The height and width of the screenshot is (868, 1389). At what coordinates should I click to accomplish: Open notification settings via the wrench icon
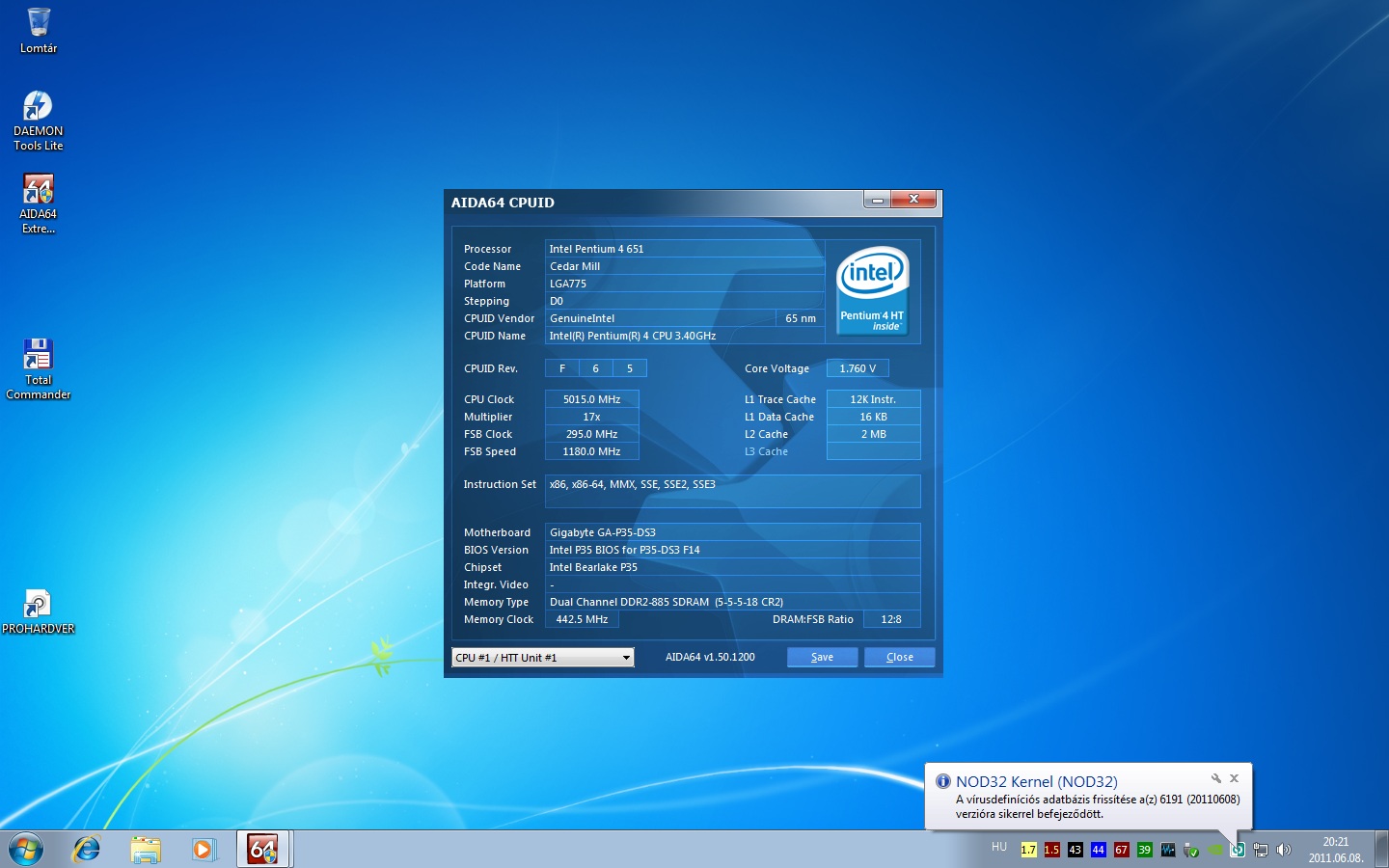point(1215,778)
